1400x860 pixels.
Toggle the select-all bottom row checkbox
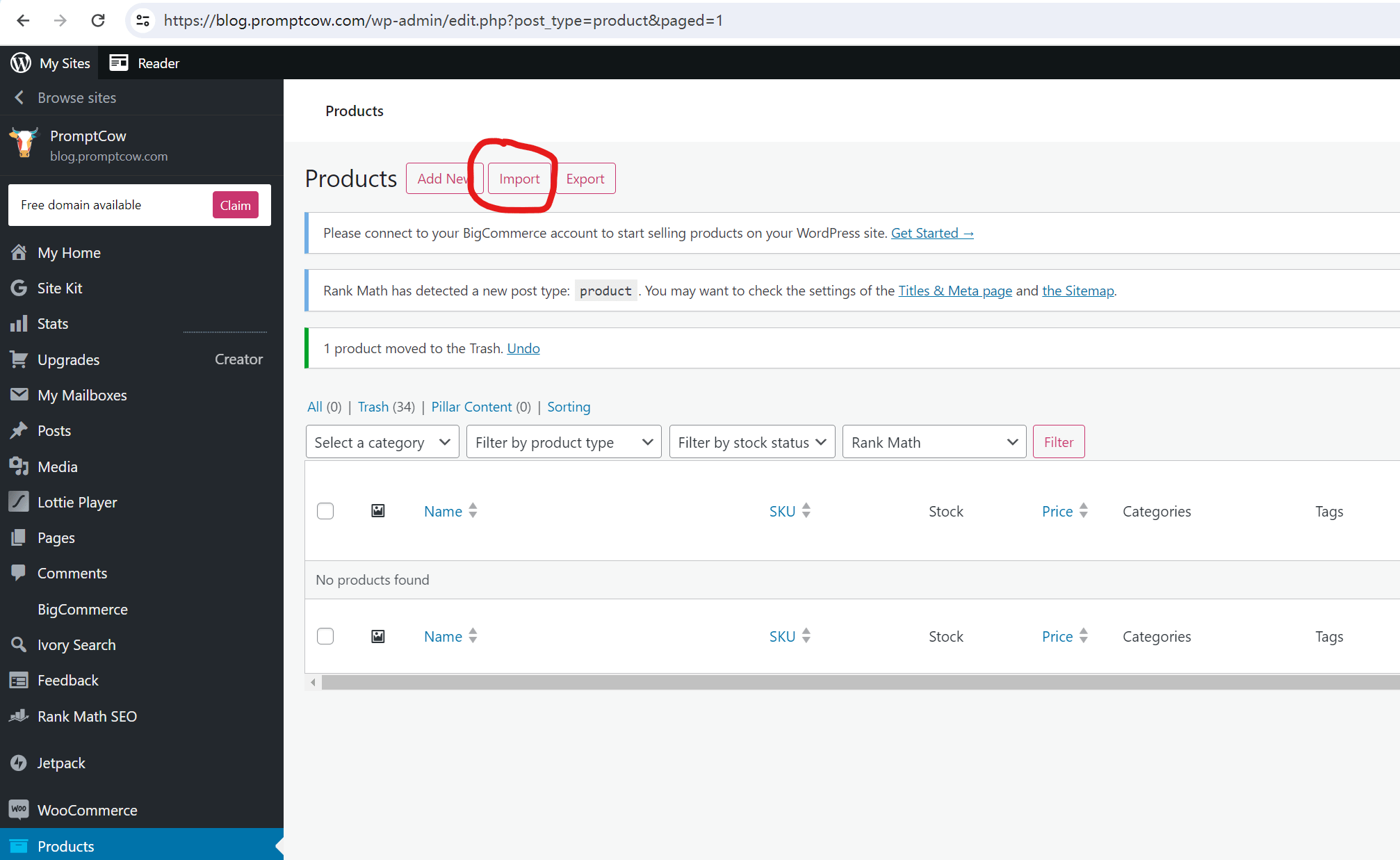coord(325,636)
